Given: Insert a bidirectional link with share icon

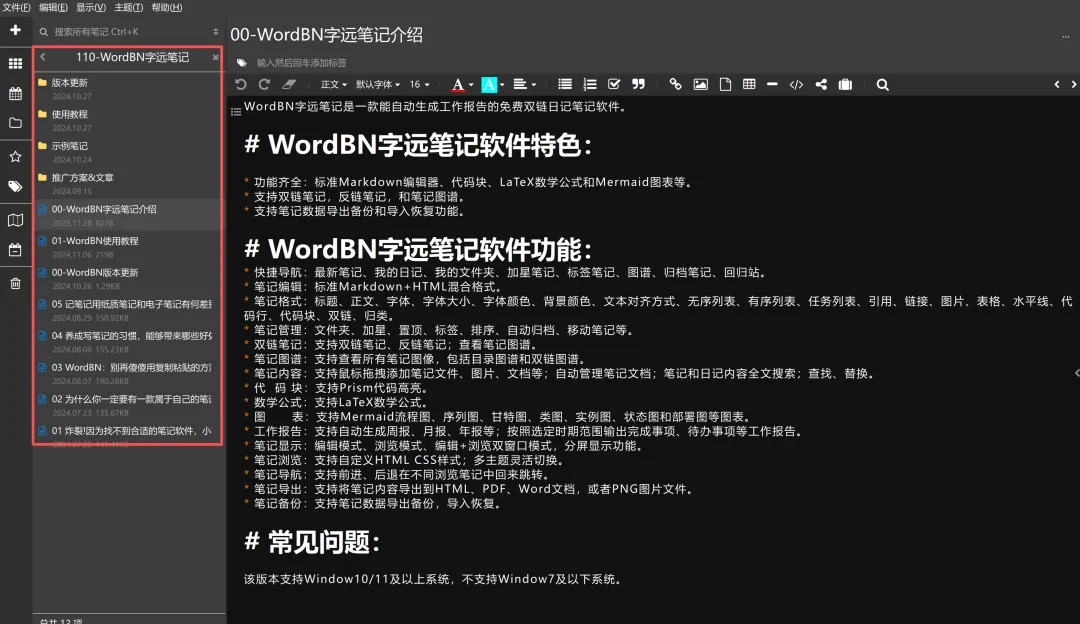Looking at the screenshot, I should 821,84.
